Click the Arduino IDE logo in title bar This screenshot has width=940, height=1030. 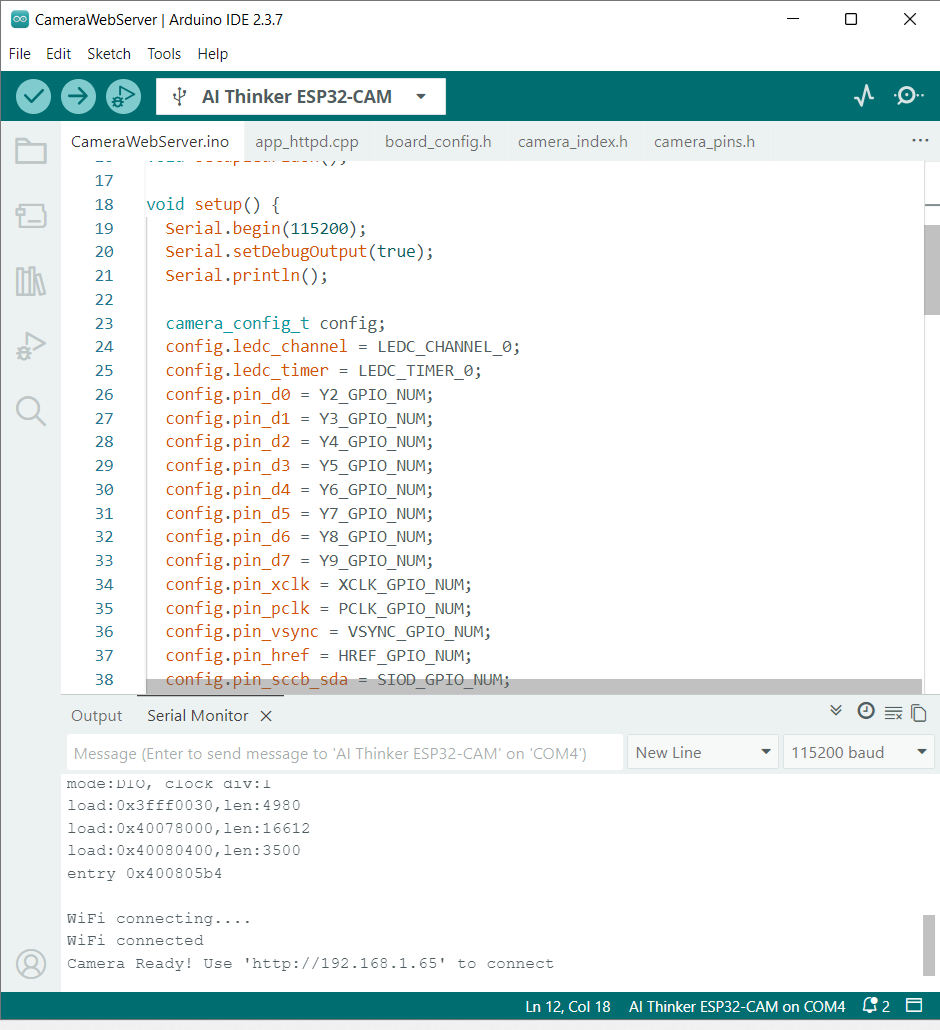tap(20, 19)
